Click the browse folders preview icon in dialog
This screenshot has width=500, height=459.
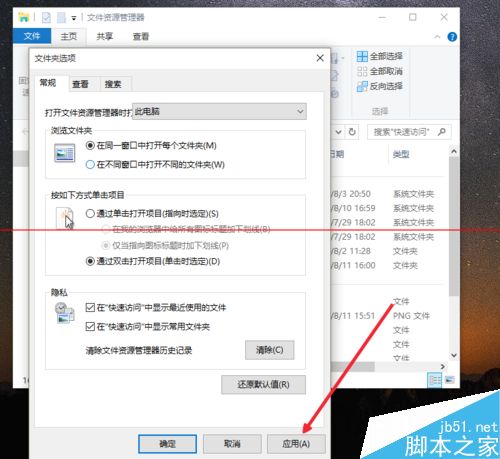pyautogui.click(x=65, y=153)
